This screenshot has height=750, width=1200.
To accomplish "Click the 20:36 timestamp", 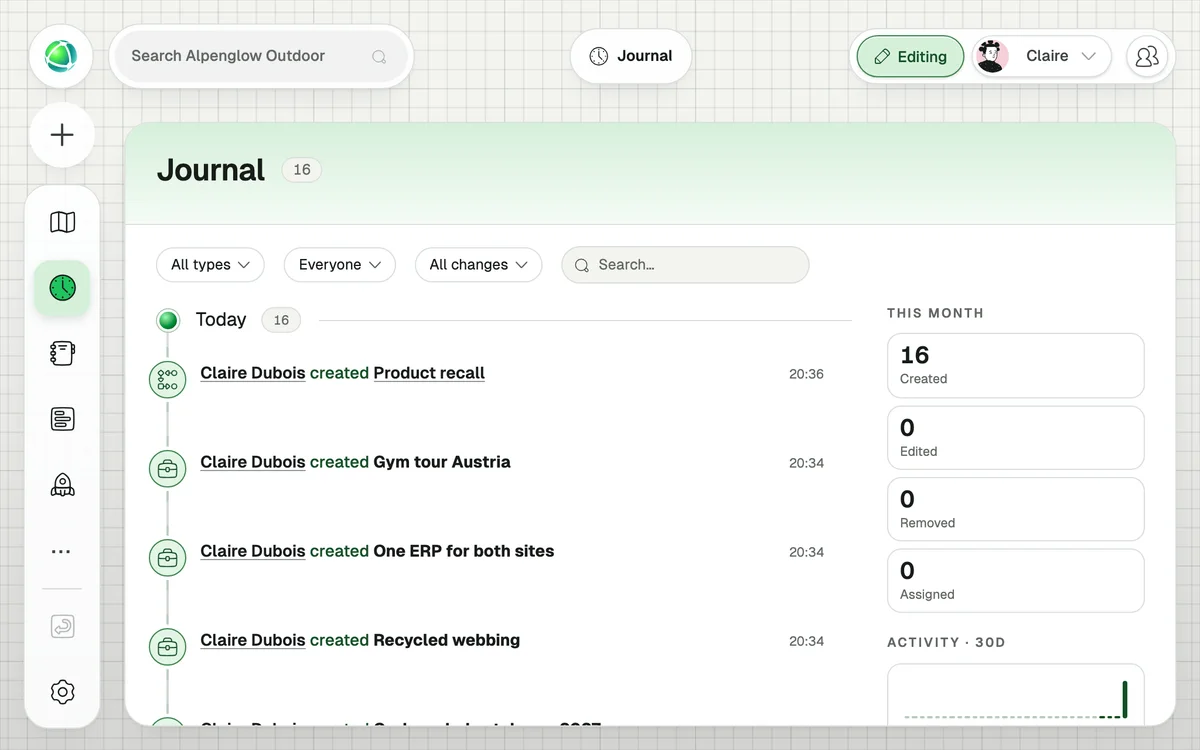I will click(806, 374).
